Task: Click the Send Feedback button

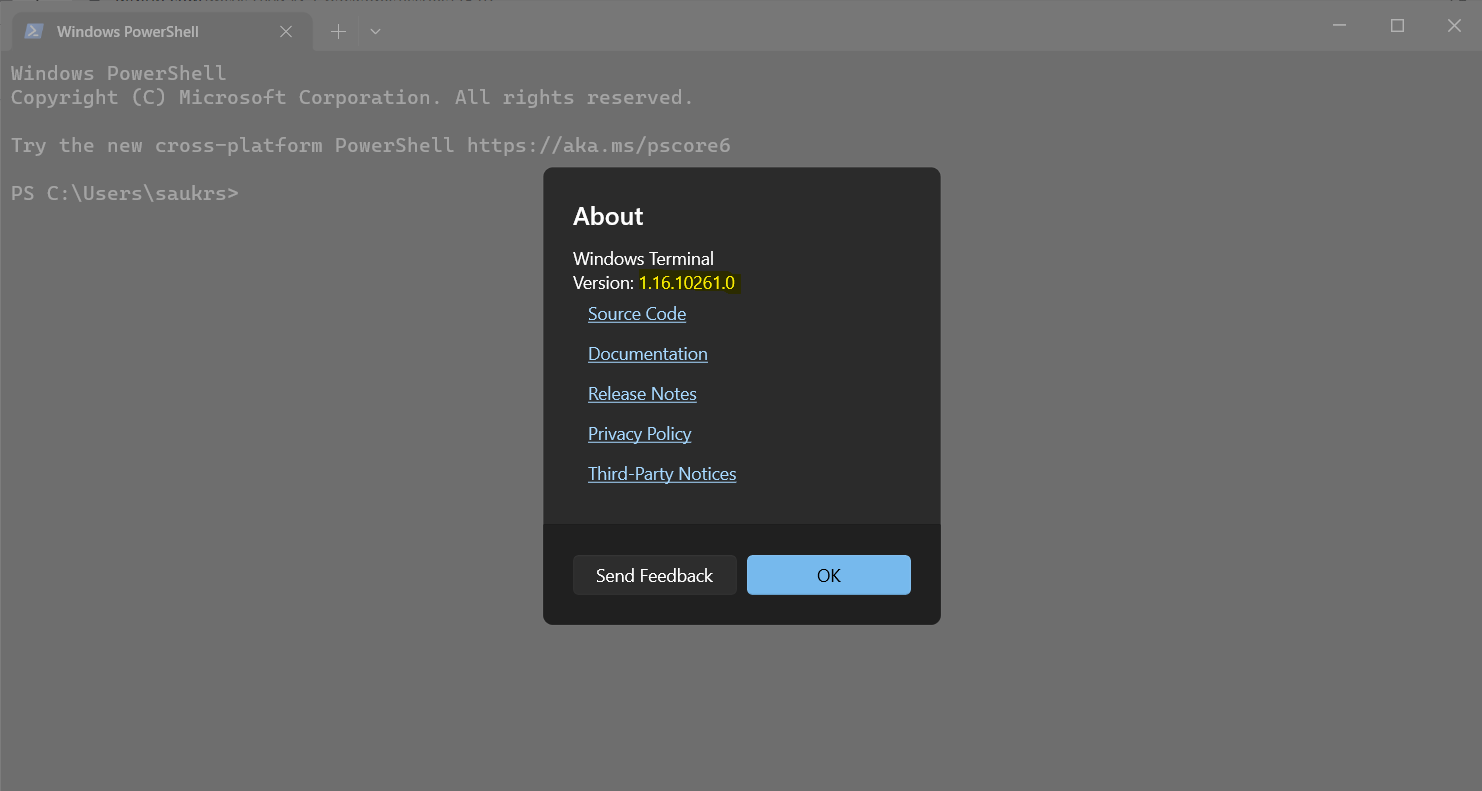Action: pyautogui.click(x=654, y=575)
